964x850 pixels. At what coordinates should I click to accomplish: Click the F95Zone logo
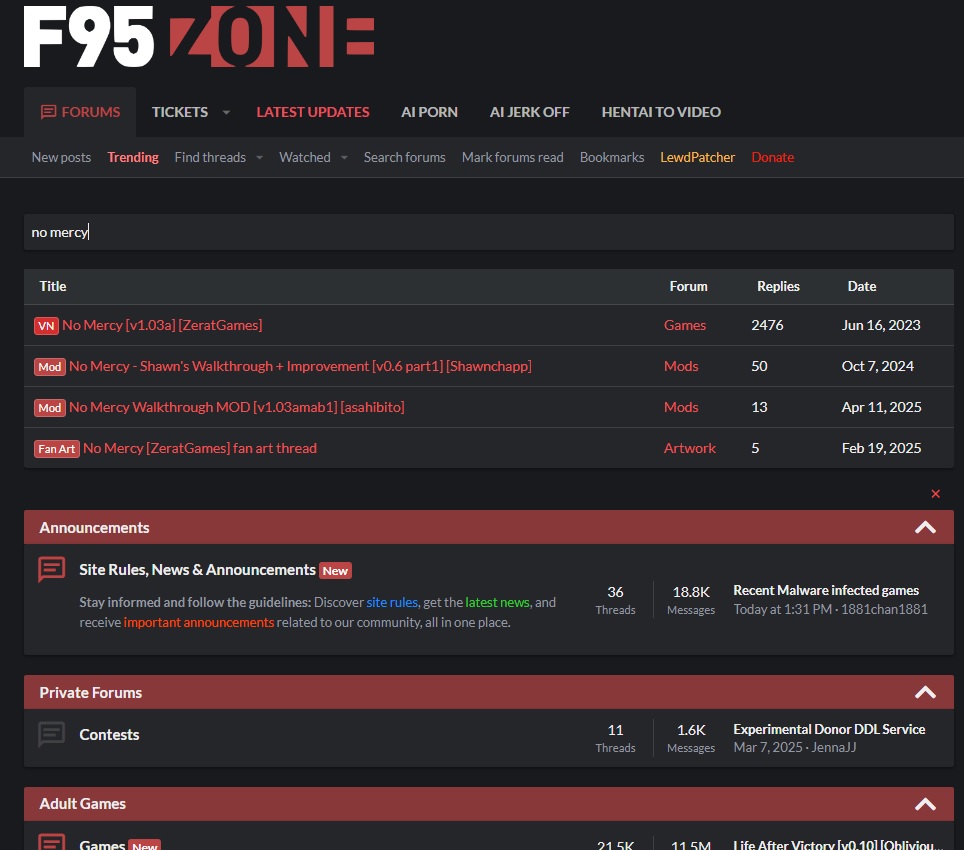tap(199, 36)
